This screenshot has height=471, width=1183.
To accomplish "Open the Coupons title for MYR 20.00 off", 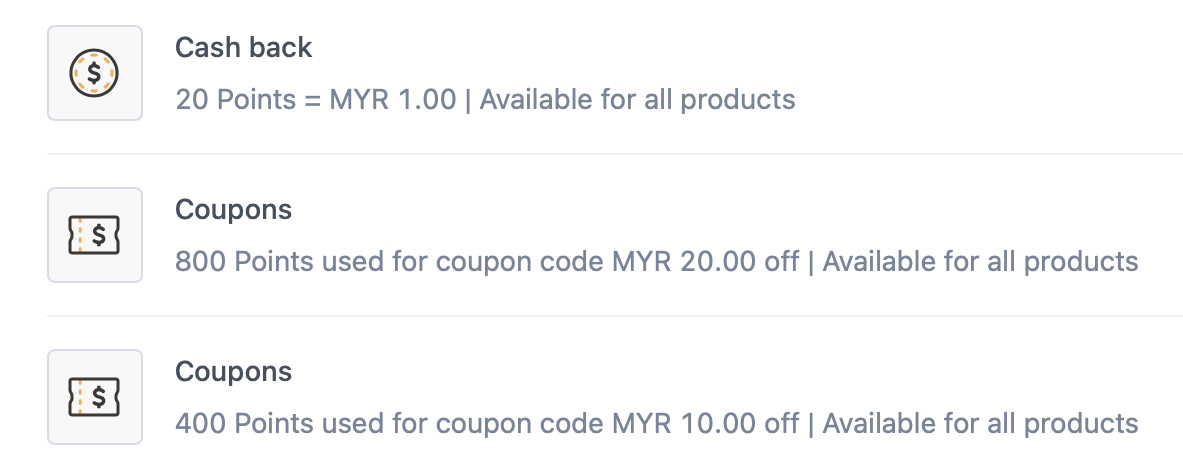I will coord(234,209).
